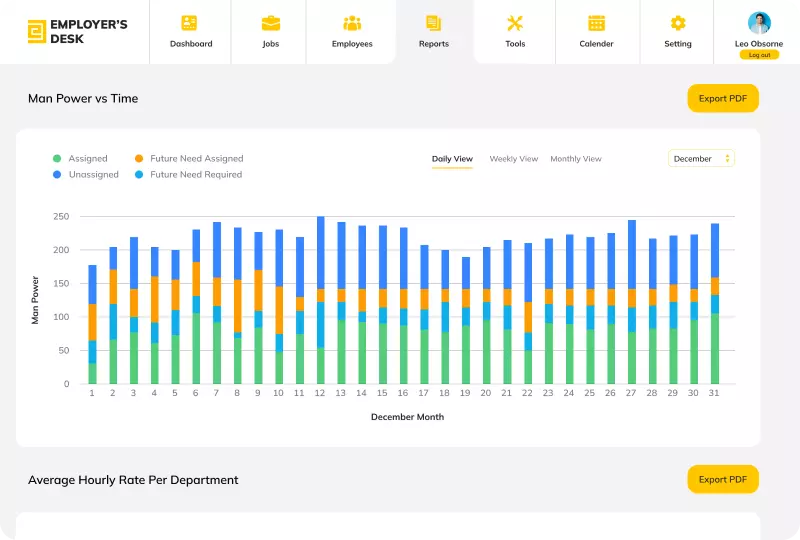
Task: Export Man Power vs Time PDF
Action: coord(723,98)
